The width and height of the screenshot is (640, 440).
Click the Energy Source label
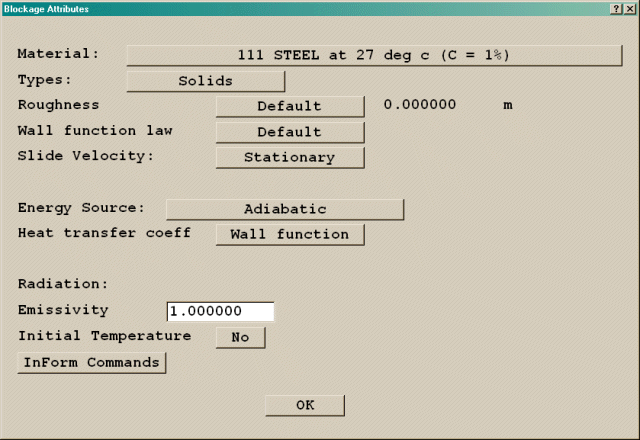[81, 208]
